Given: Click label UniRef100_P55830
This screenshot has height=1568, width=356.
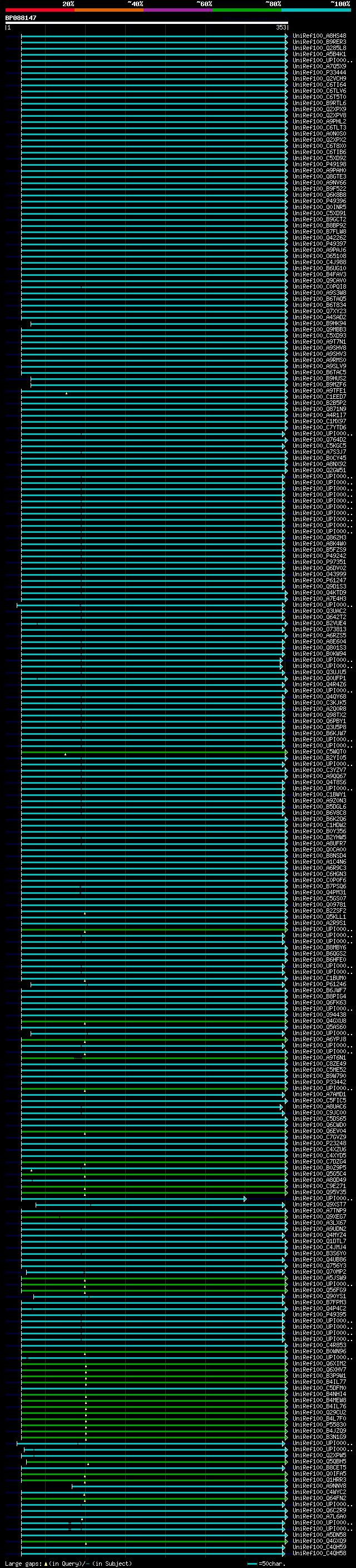Looking at the screenshot, I should click(x=319, y=1424).
